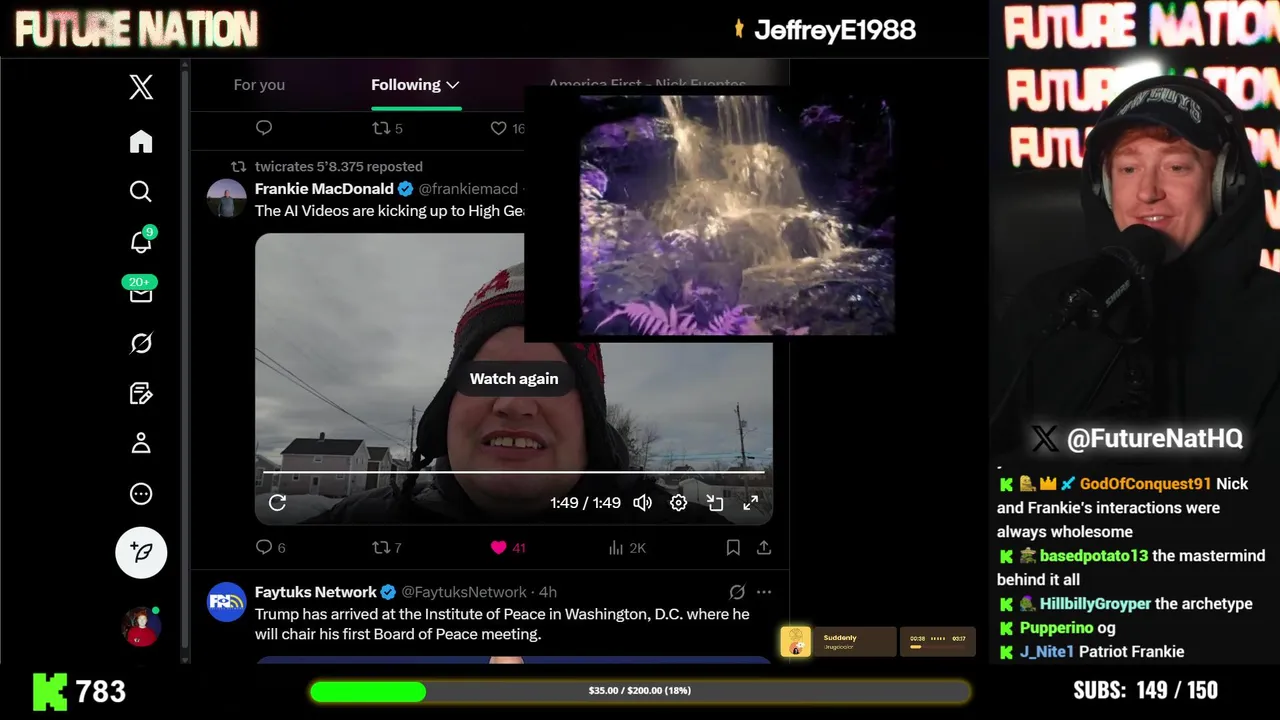Open the Search icon in the sidebar
Screen dimensions: 1280x720
point(141,191)
